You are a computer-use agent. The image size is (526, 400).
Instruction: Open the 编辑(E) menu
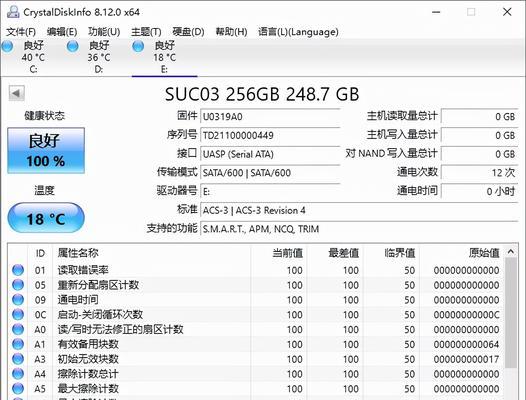pyautogui.click(x=62, y=32)
